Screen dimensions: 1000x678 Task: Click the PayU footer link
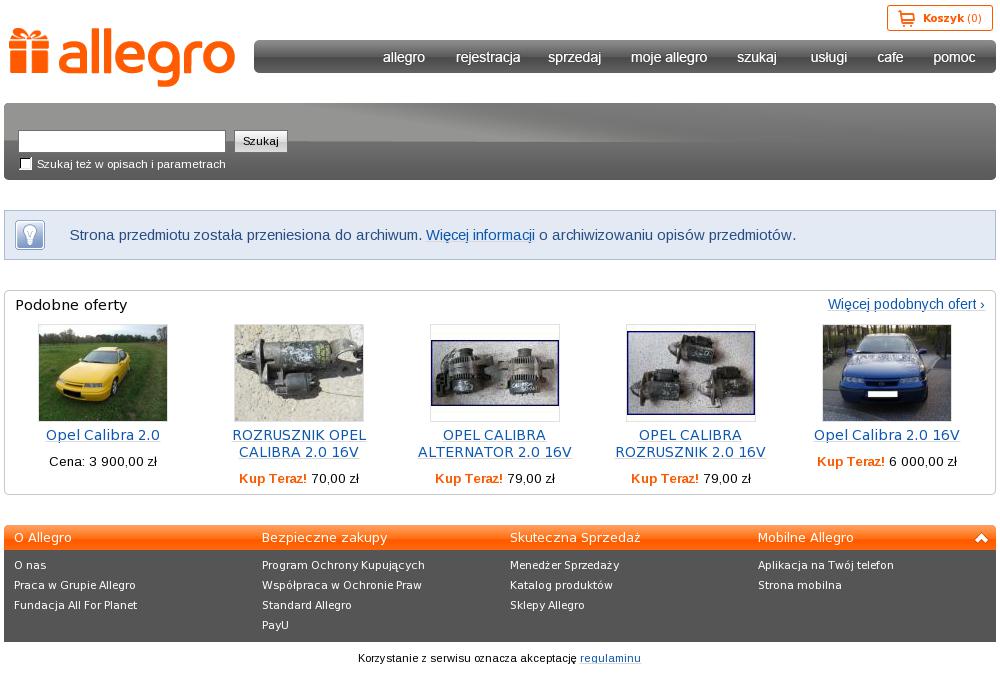click(x=276, y=625)
